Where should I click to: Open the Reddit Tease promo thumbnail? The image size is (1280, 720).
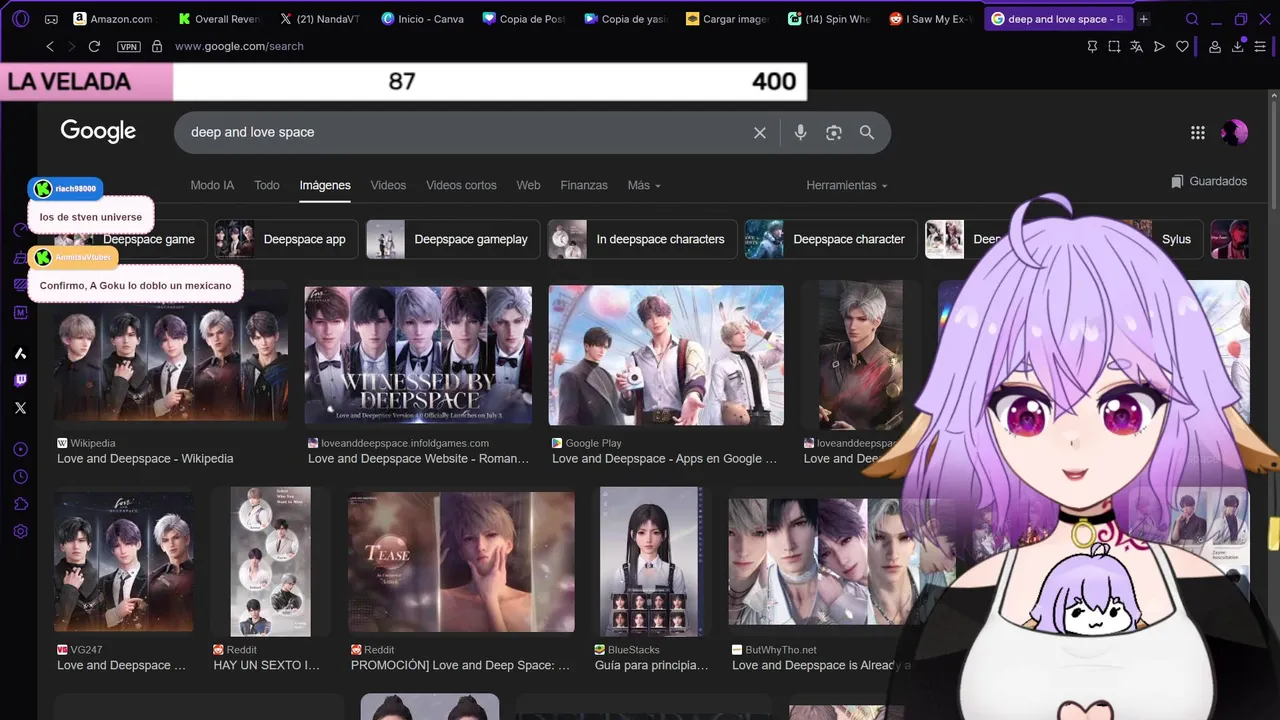(461, 562)
